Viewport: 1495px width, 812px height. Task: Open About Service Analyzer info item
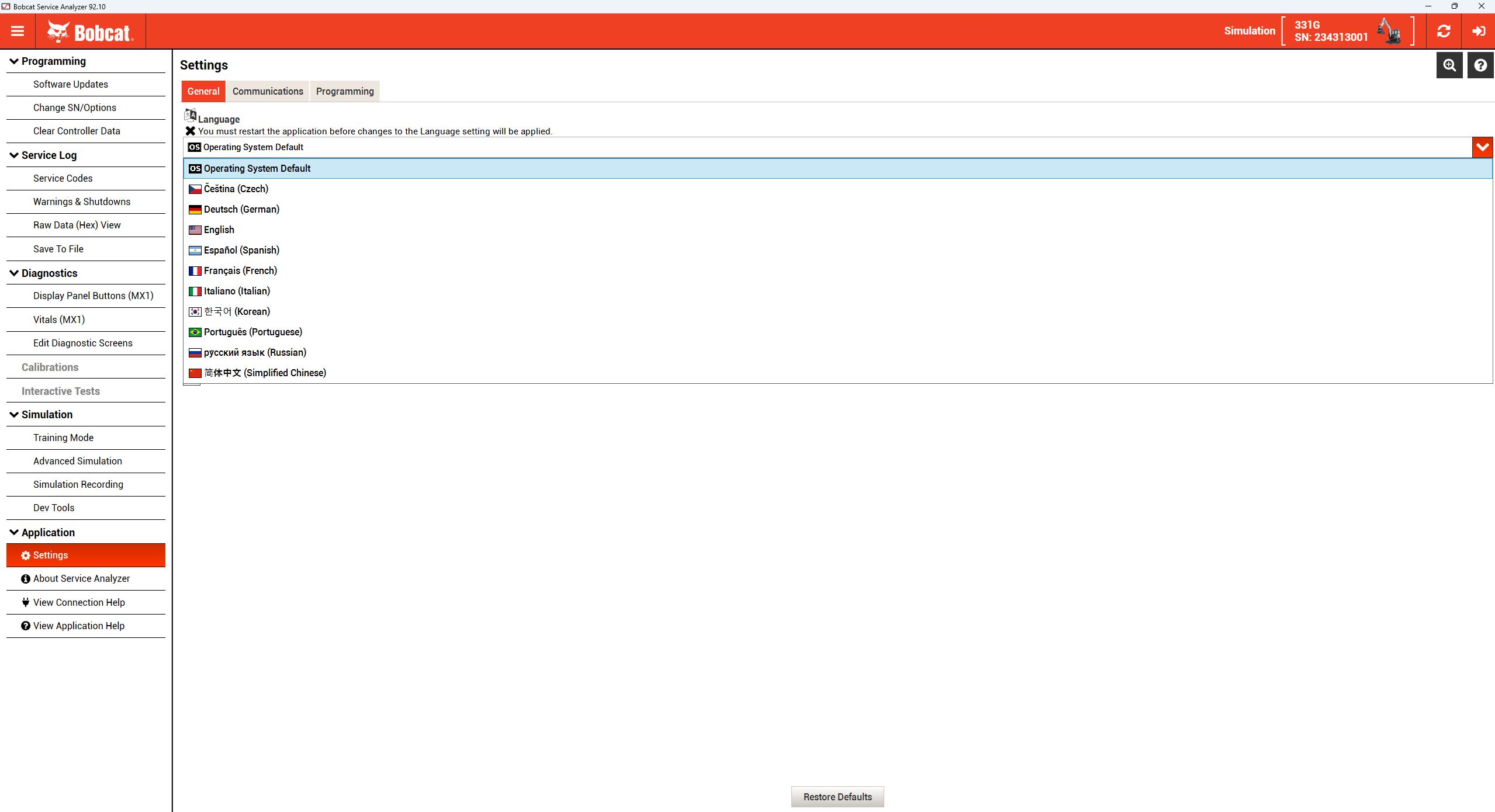pyautogui.click(x=81, y=578)
